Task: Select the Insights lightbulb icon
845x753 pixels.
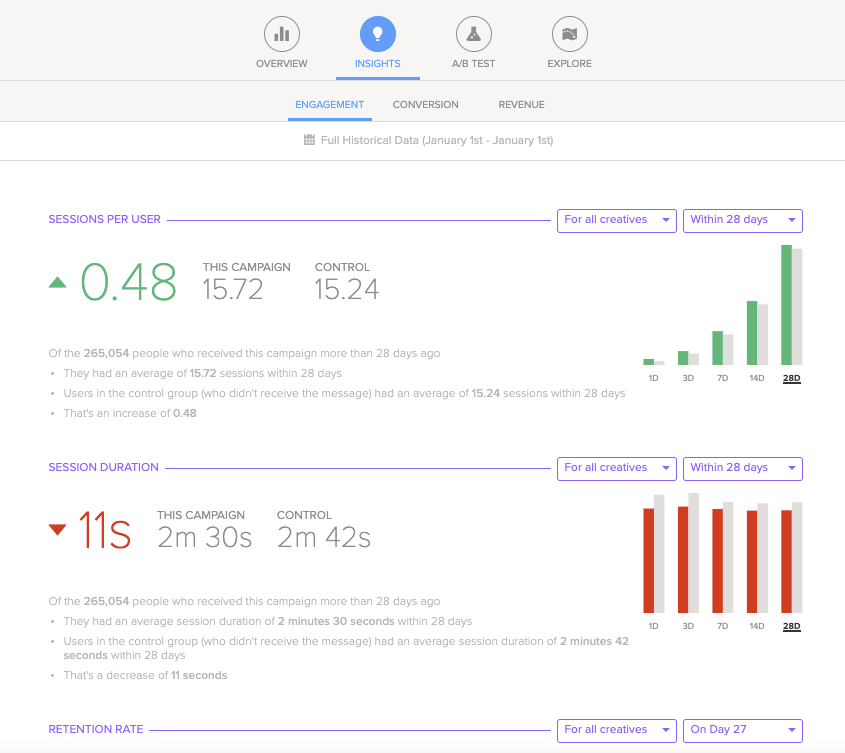Action: (377, 35)
